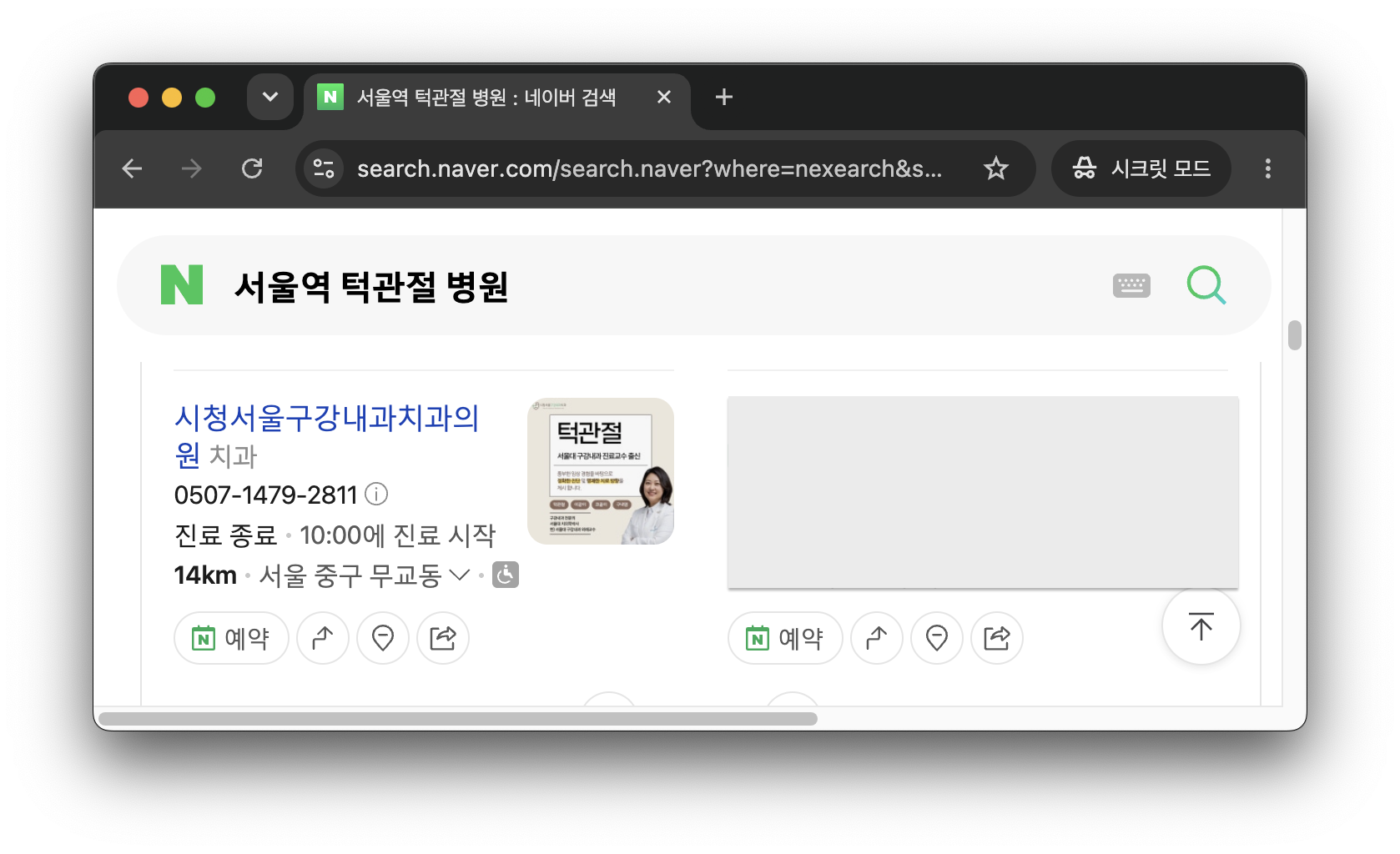Close the 서울역 턱관절 병원 tab
The width and height of the screenshot is (1400, 854).
664,97
